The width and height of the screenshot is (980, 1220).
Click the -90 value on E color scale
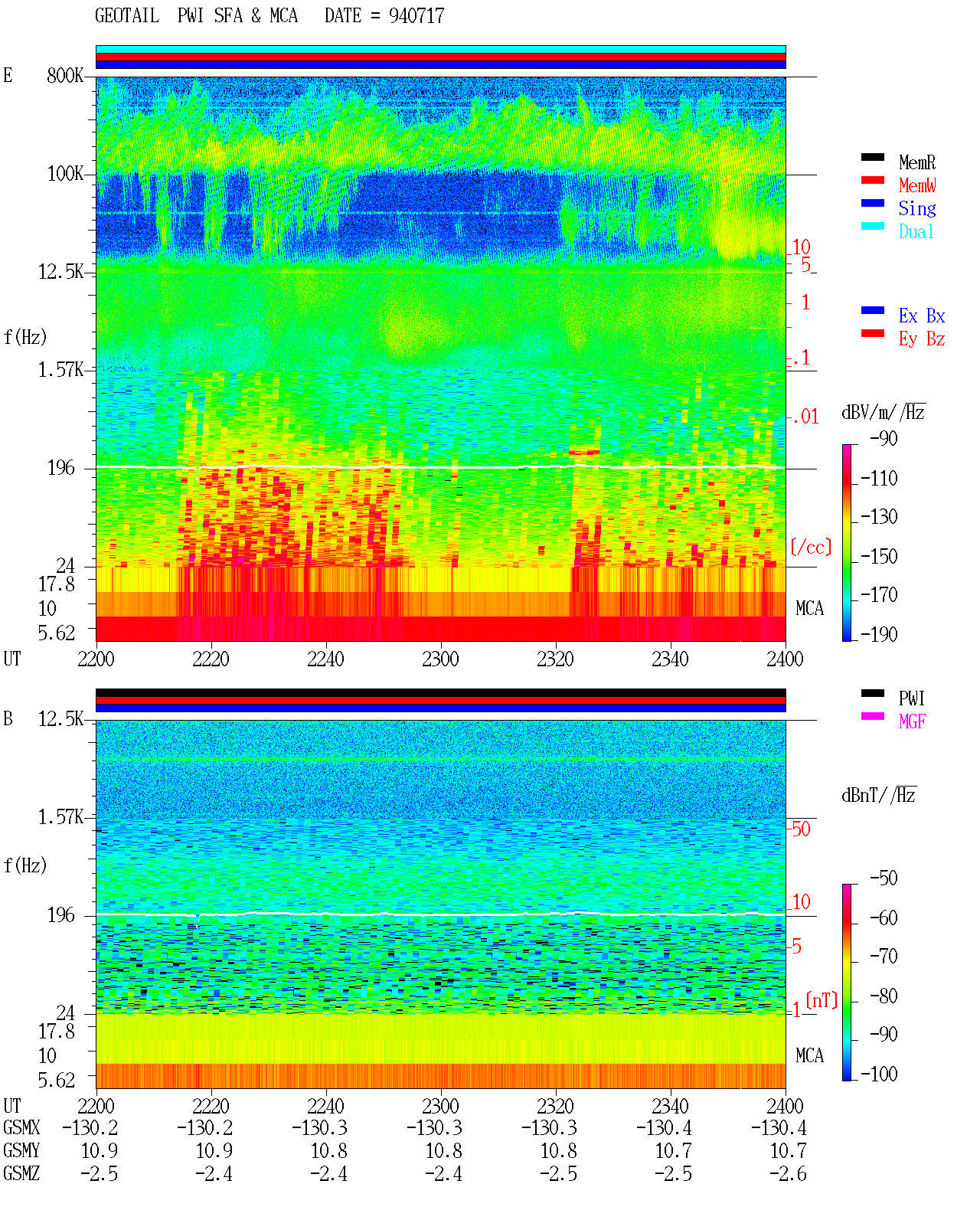tap(884, 439)
